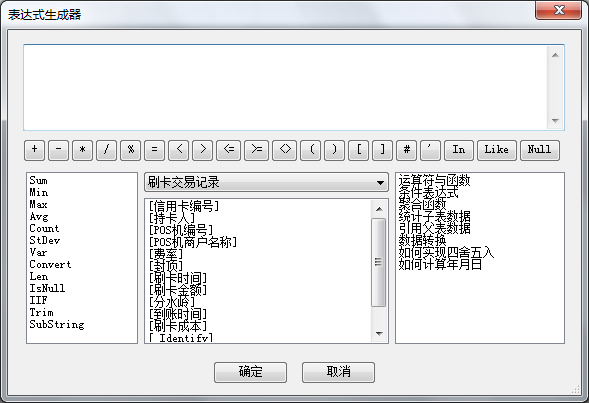Insert the left square bracket

(358, 150)
